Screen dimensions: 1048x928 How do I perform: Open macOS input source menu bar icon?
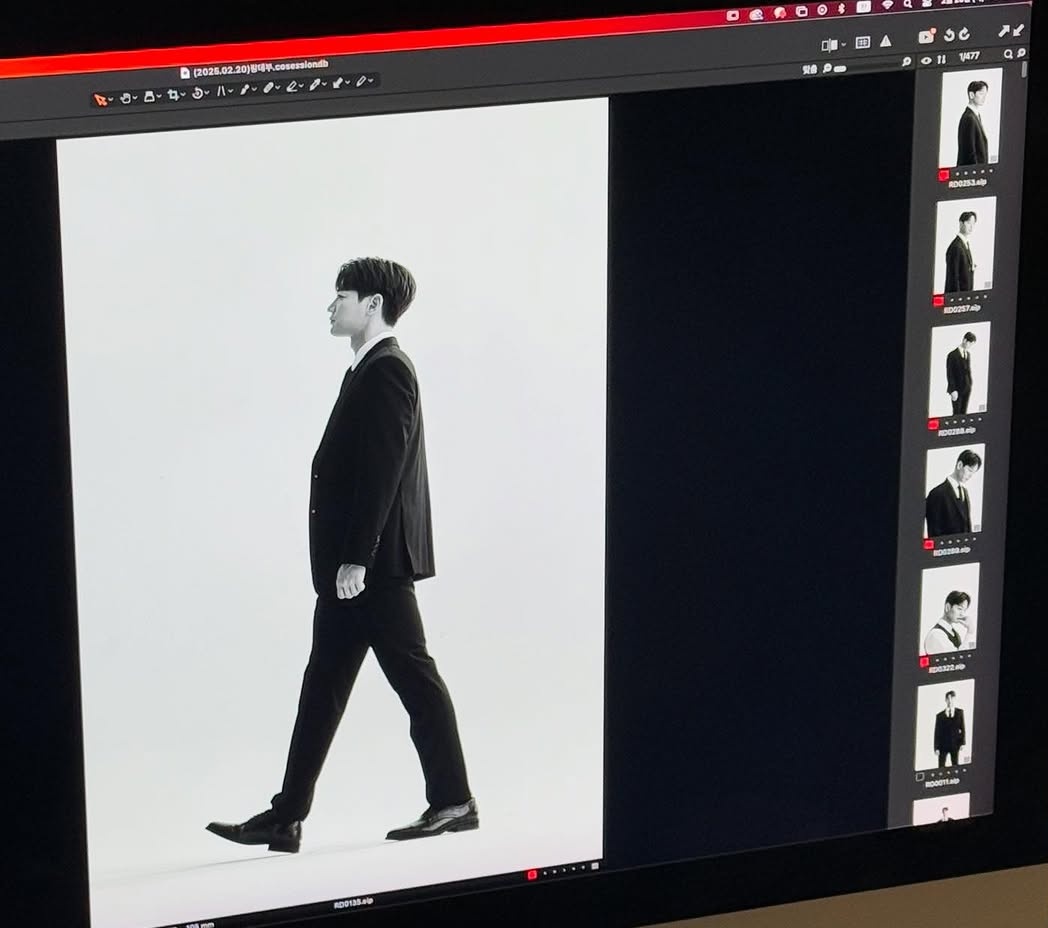[x=864, y=7]
